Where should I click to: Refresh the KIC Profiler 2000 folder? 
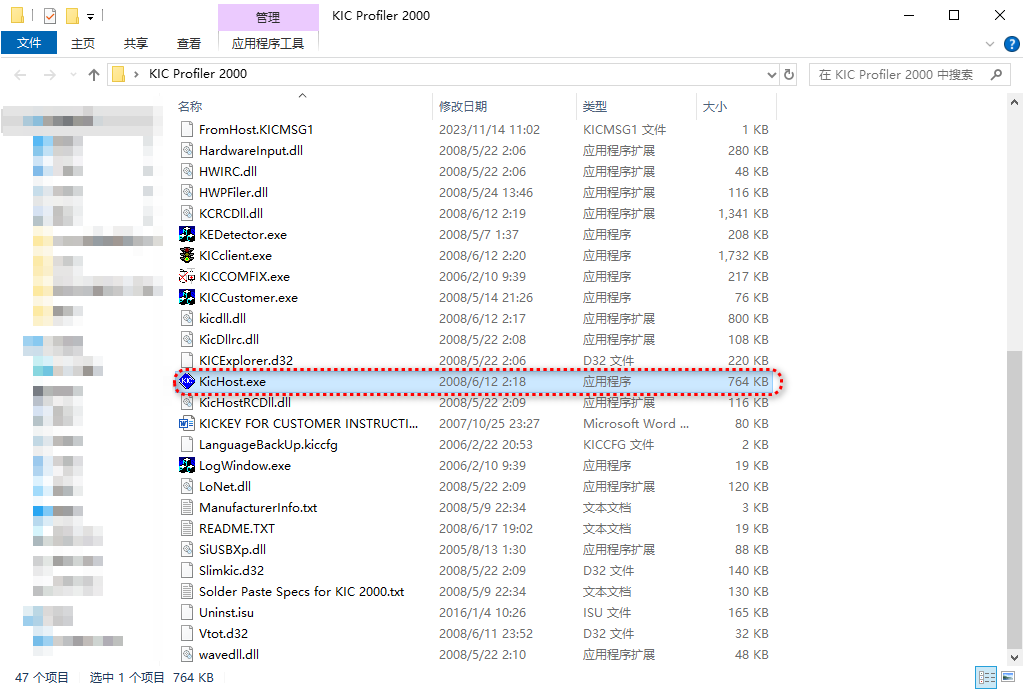[789, 74]
